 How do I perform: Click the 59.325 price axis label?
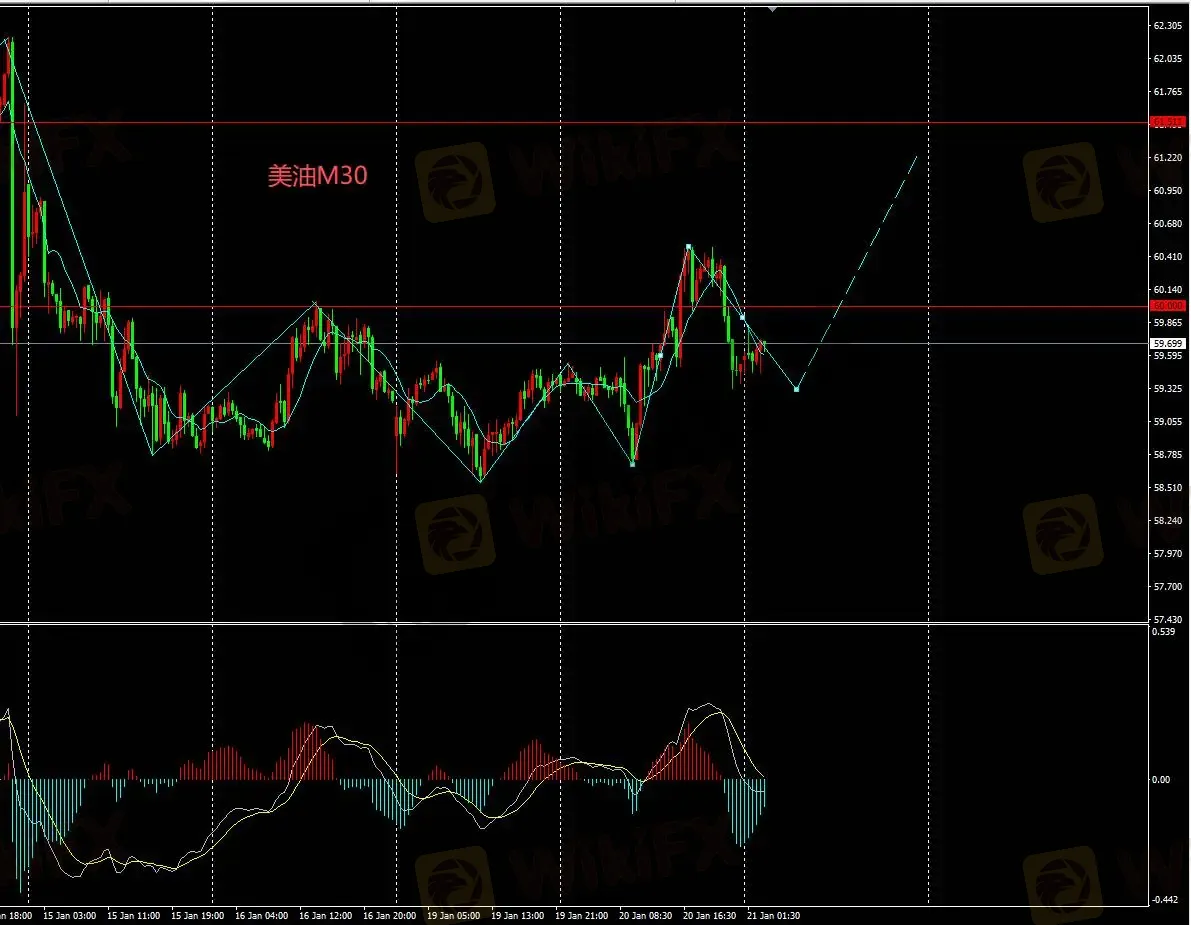(x=1167, y=389)
